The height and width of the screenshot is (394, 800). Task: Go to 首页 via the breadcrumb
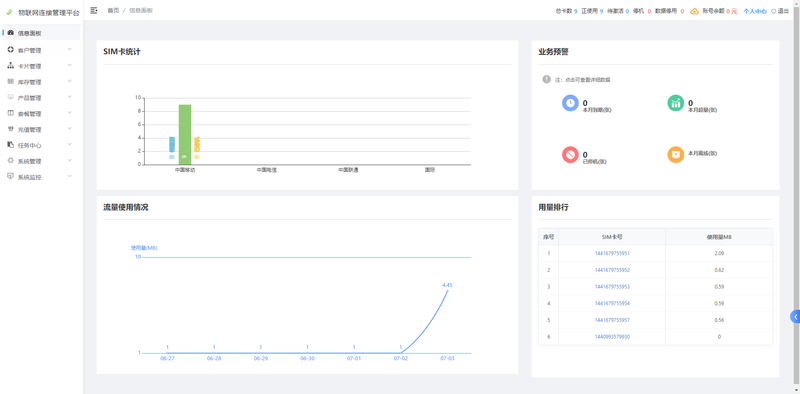113,10
